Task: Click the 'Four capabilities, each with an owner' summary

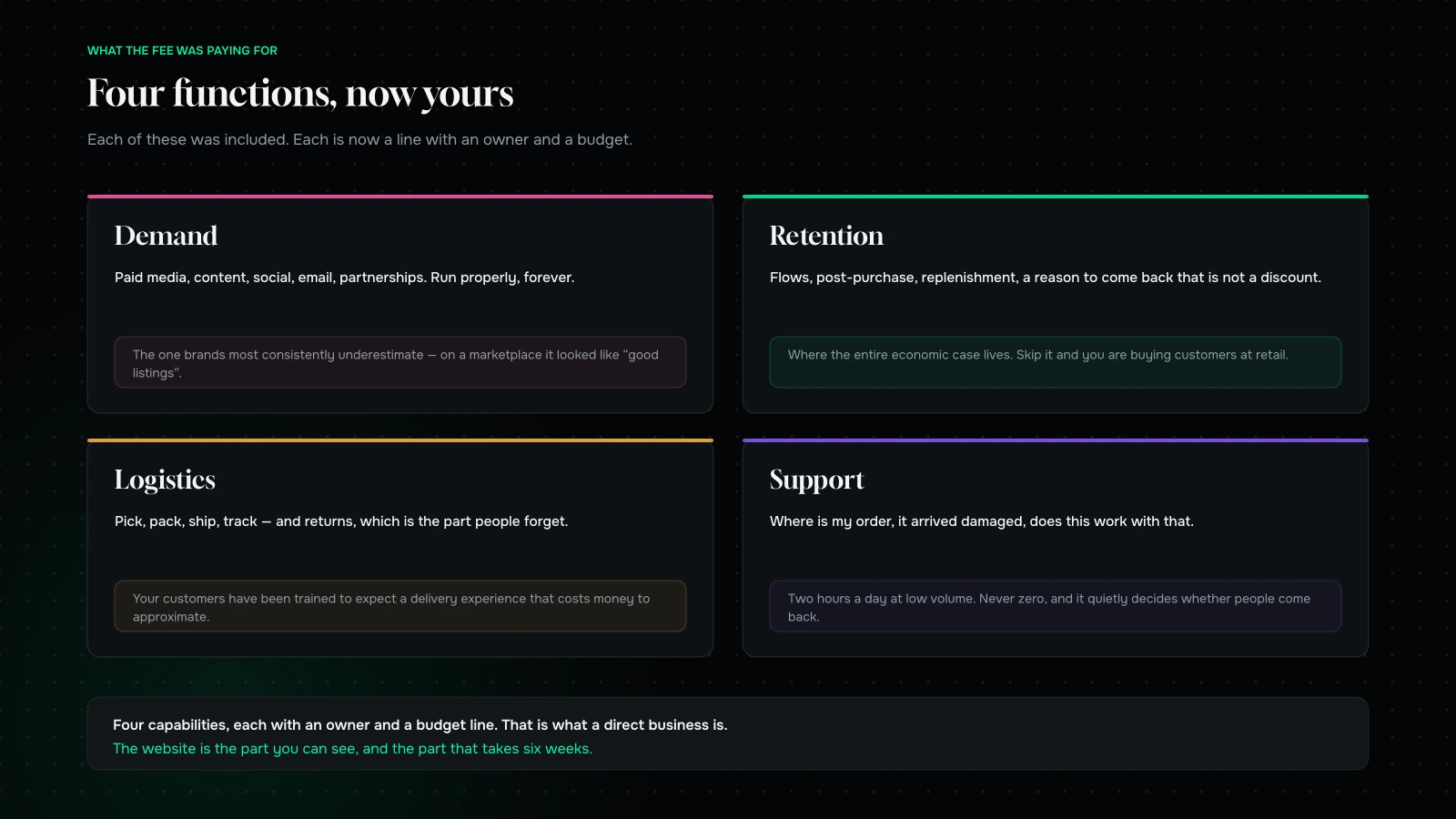Action: [x=420, y=725]
